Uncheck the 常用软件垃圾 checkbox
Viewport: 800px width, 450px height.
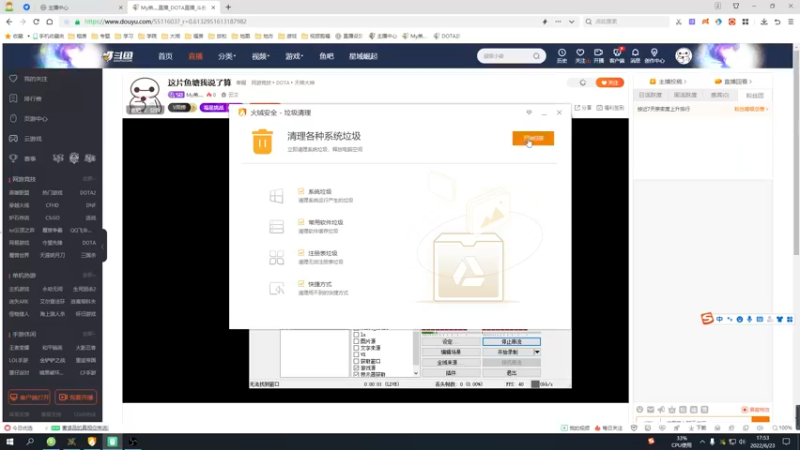click(301, 222)
